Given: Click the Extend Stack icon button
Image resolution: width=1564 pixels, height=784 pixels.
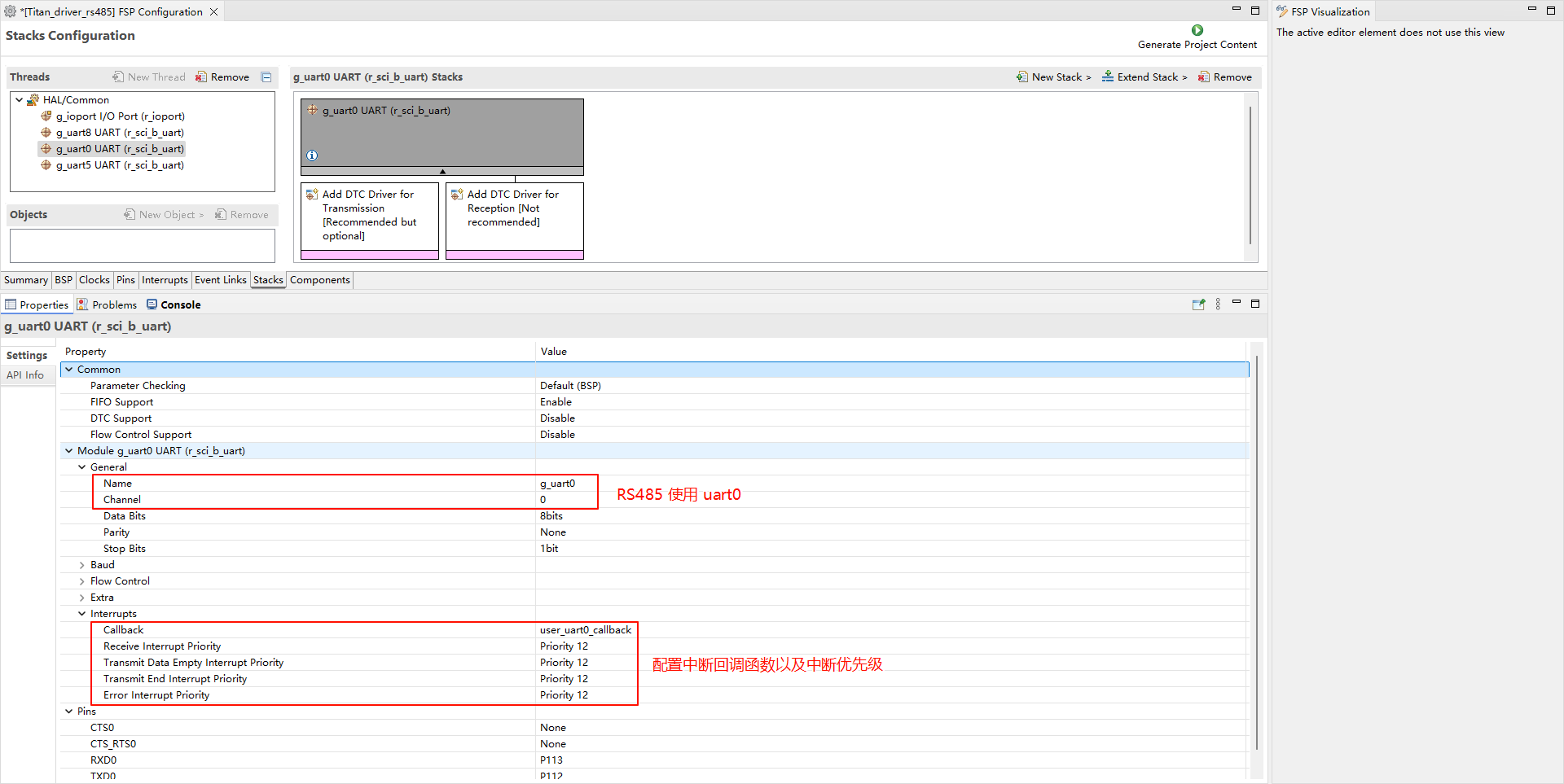Looking at the screenshot, I should click(x=1108, y=77).
